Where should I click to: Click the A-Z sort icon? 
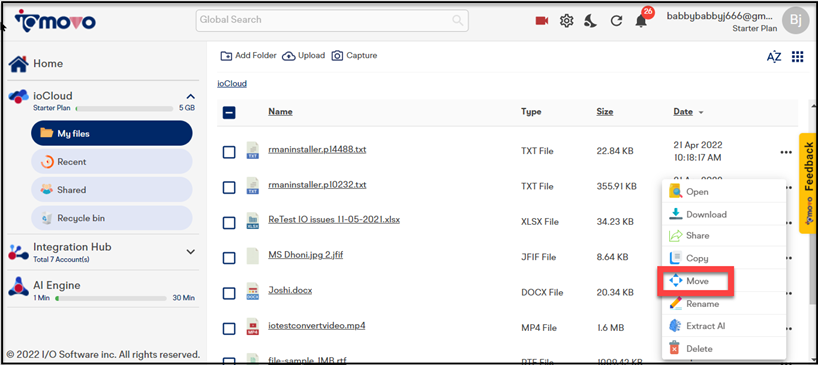774,57
